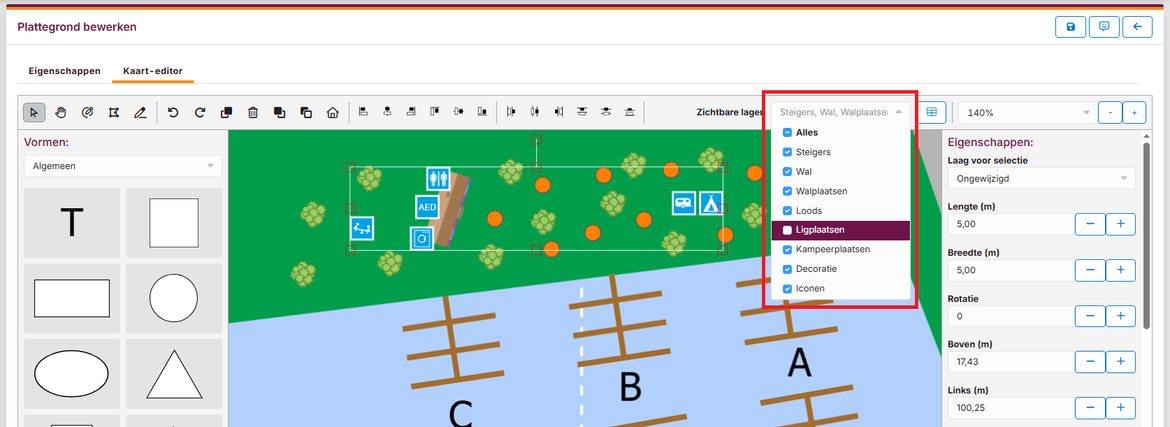
Task: Toggle the Kampeerplaatsen layer checkbox
Action: point(788,249)
